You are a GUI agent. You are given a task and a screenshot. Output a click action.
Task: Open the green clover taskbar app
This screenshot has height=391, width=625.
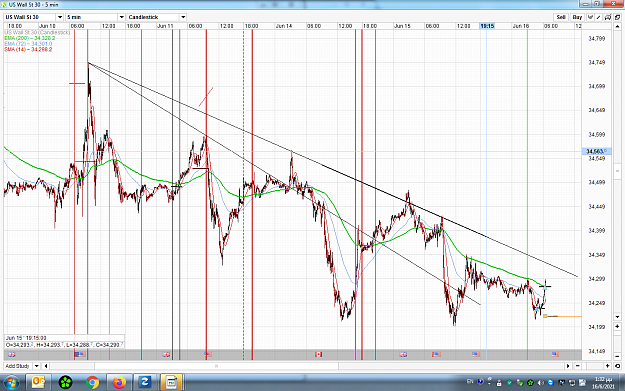point(65,383)
